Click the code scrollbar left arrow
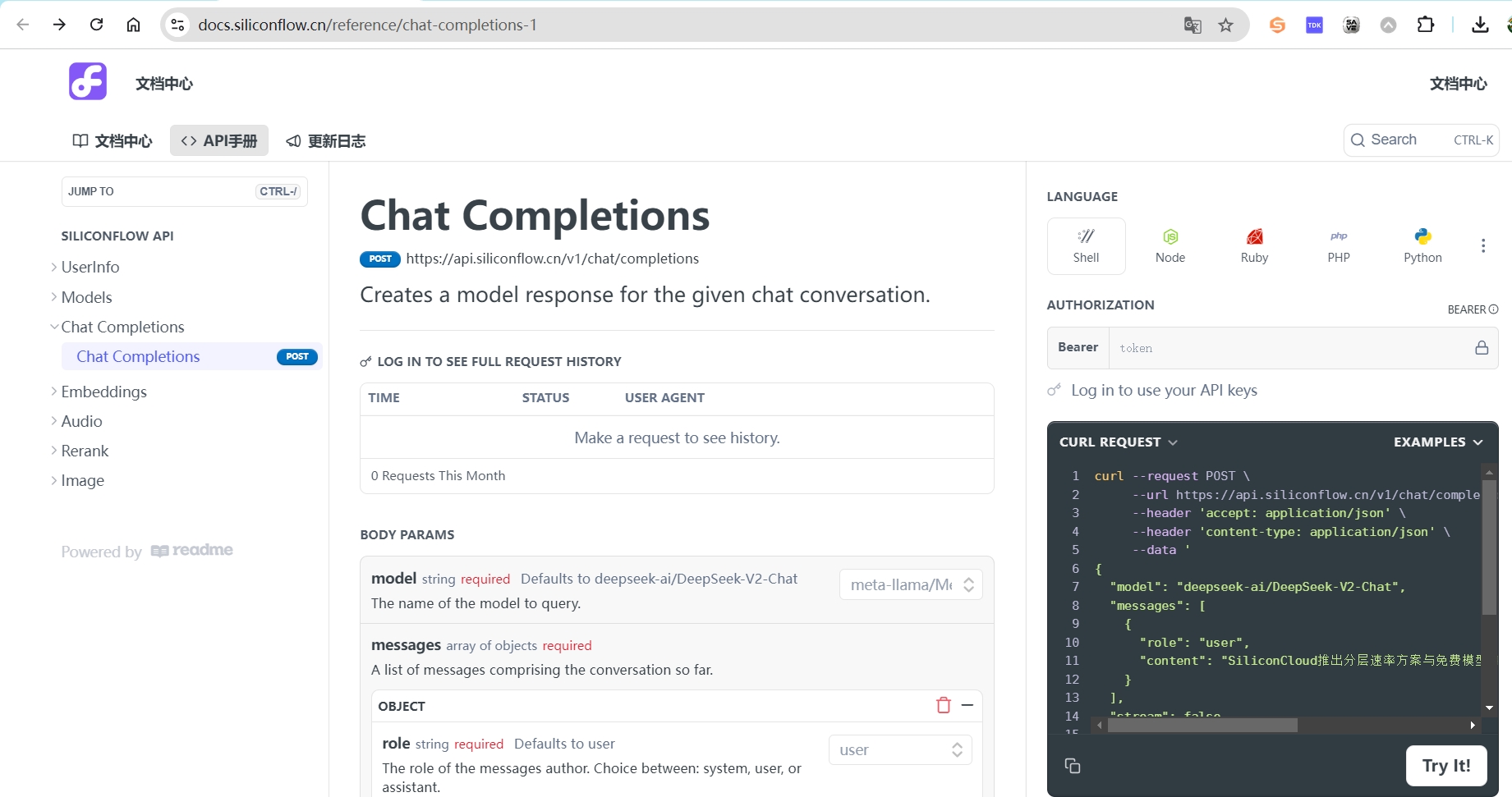 point(1100,726)
